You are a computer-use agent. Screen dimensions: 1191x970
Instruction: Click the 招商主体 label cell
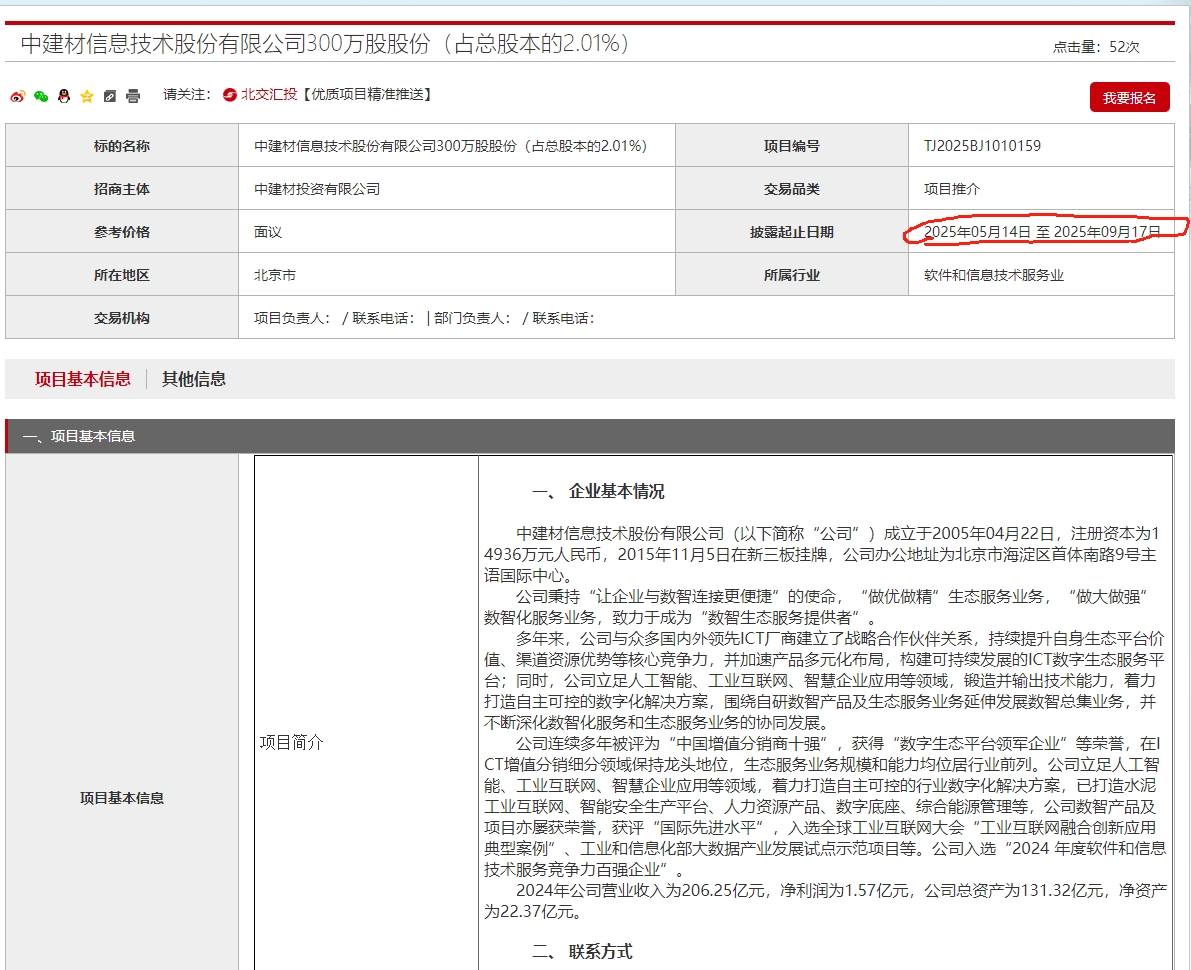click(x=122, y=188)
